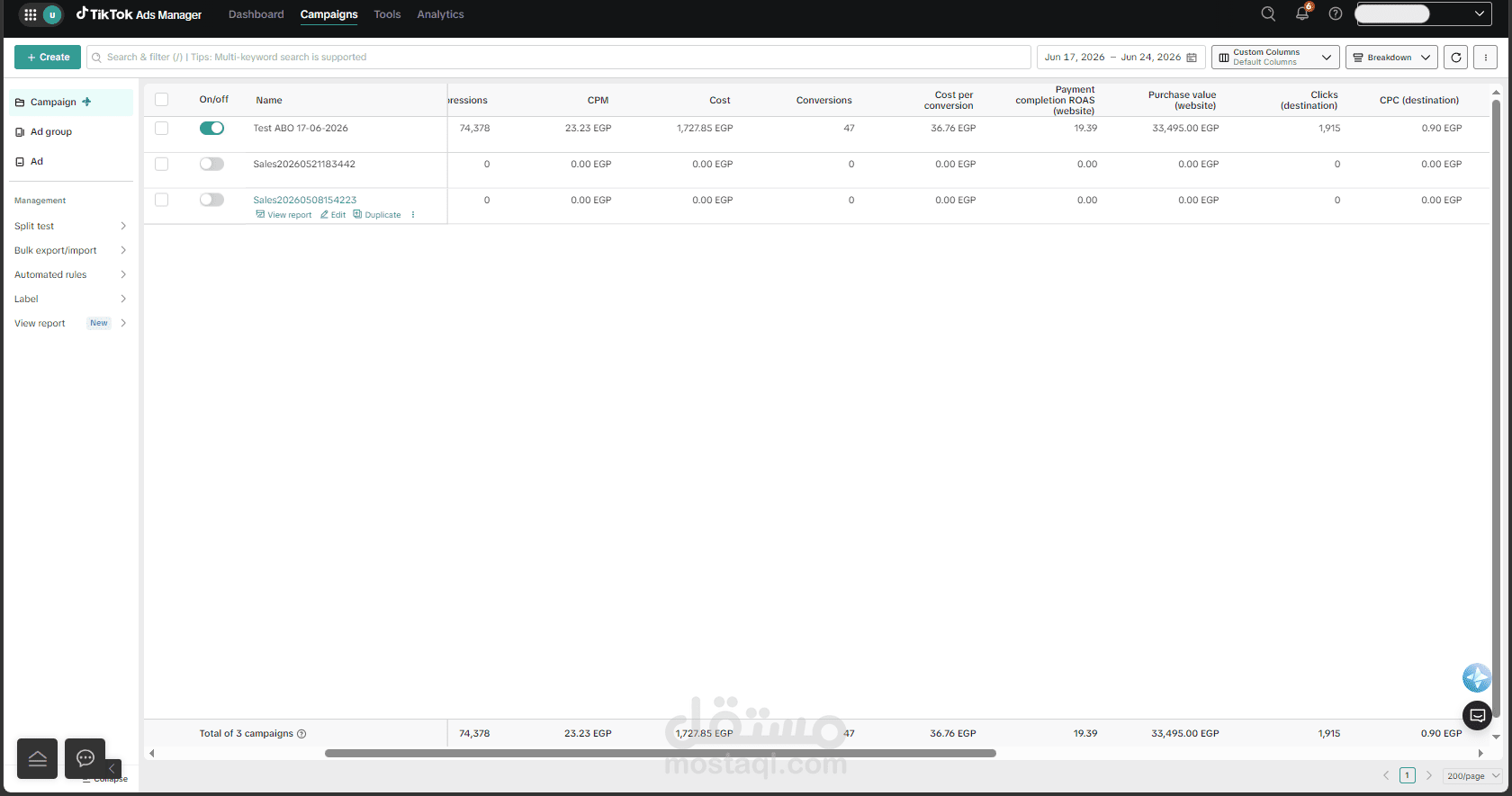Expand the Split test menu
This screenshot has height=796, width=1512.
point(70,226)
